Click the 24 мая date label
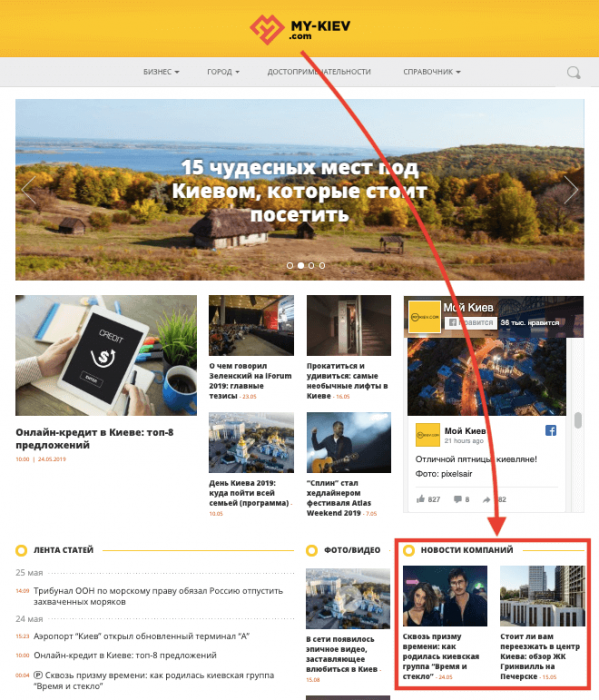Viewport: 599px width, 700px height. point(29,619)
